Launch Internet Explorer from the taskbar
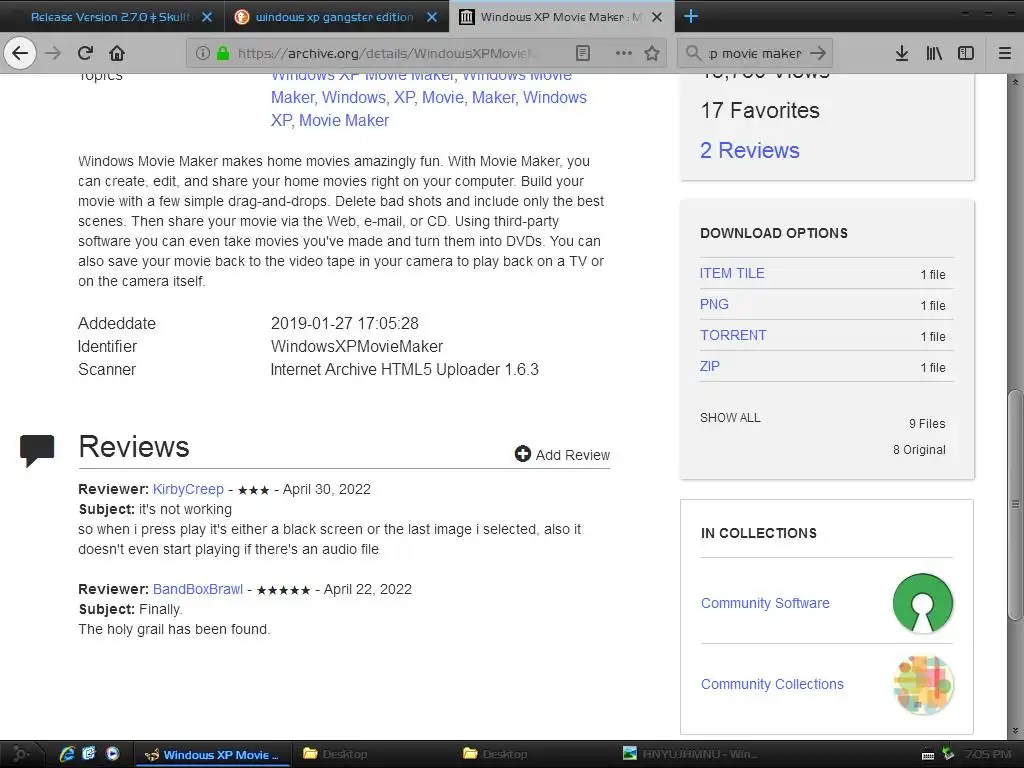 coord(67,754)
